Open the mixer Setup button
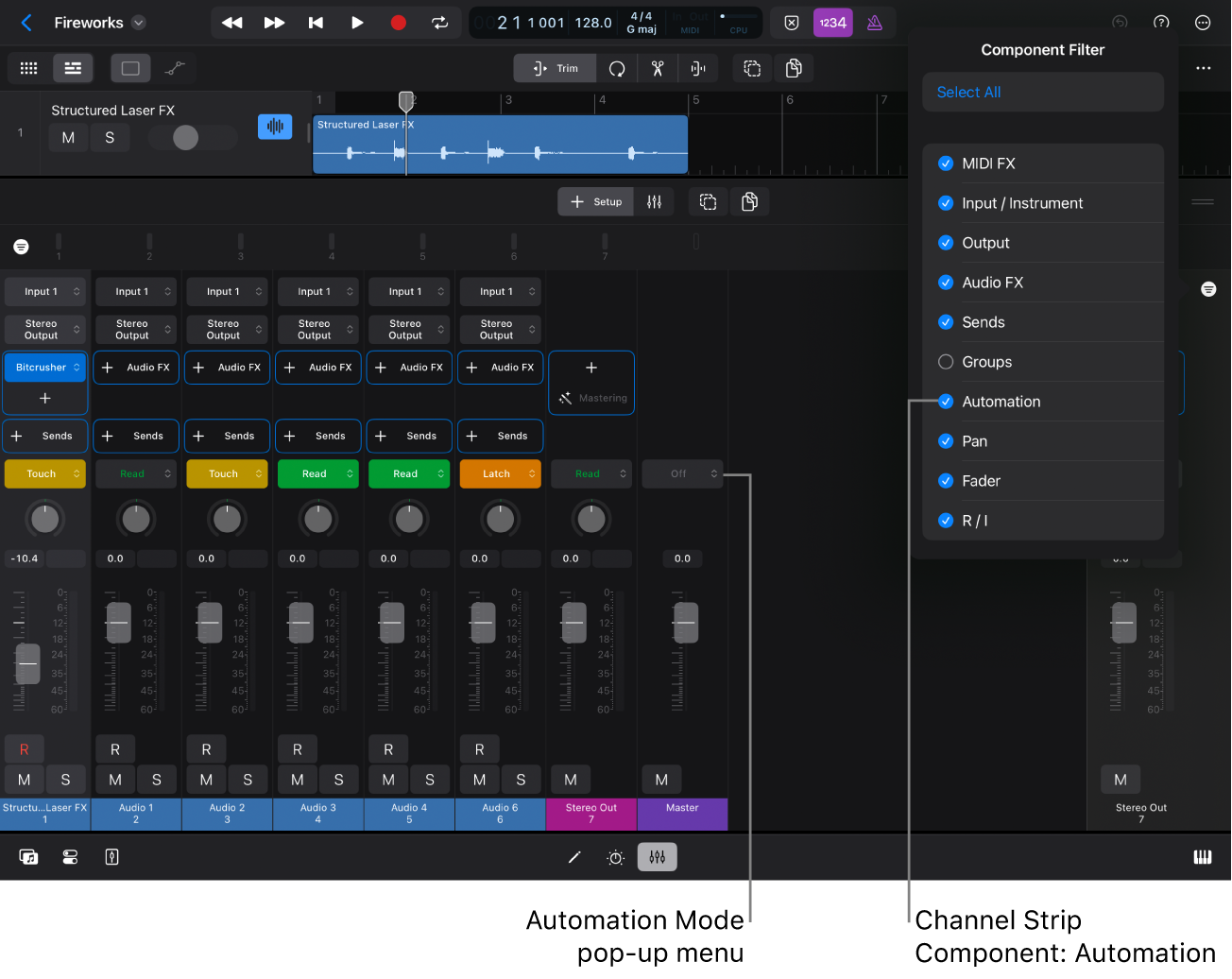 tap(596, 201)
